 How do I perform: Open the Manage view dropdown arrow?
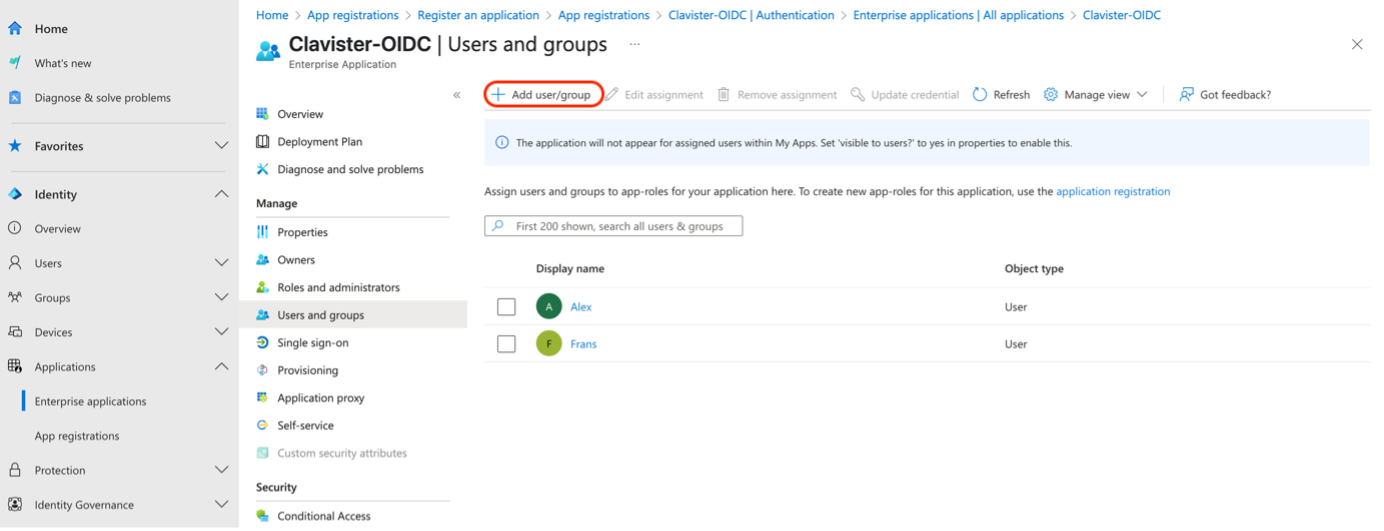point(1142,95)
